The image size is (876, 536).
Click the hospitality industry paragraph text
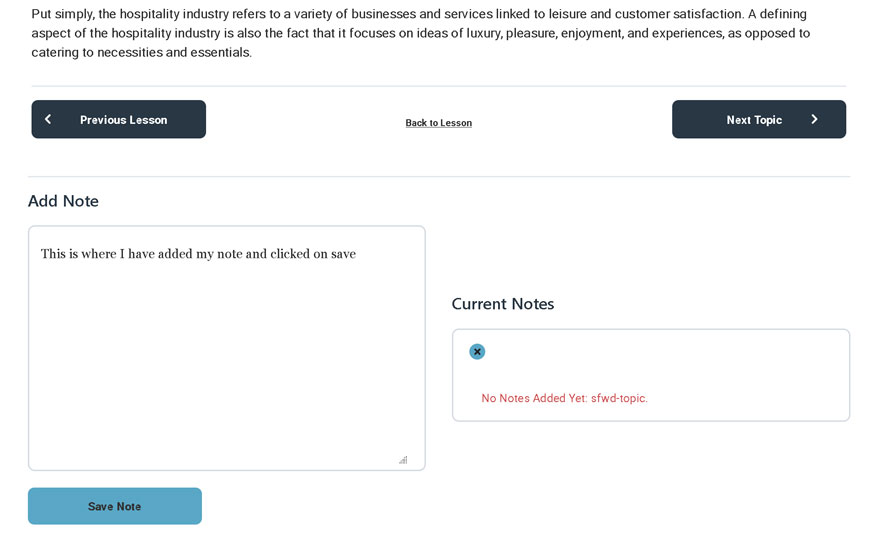pos(421,33)
